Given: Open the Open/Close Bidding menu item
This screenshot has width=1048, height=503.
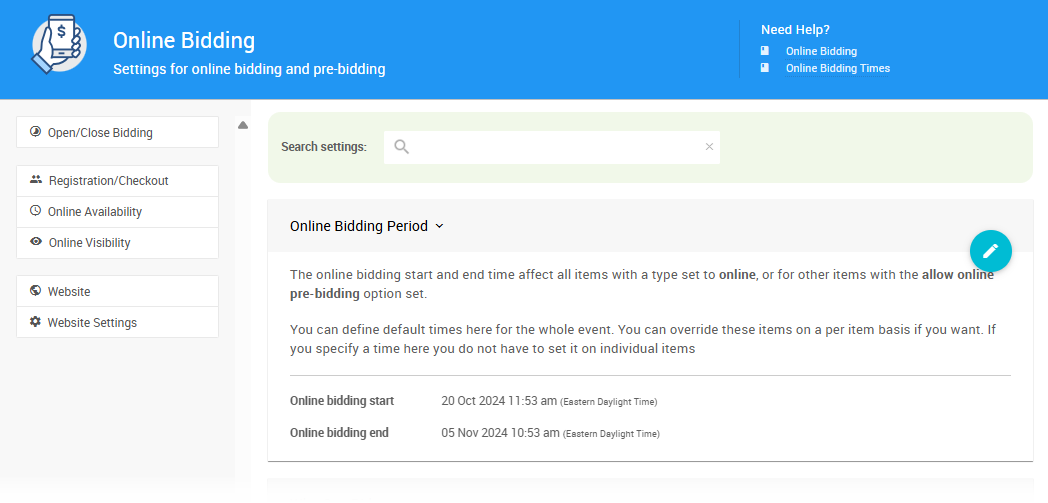Looking at the screenshot, I should tap(100, 132).
